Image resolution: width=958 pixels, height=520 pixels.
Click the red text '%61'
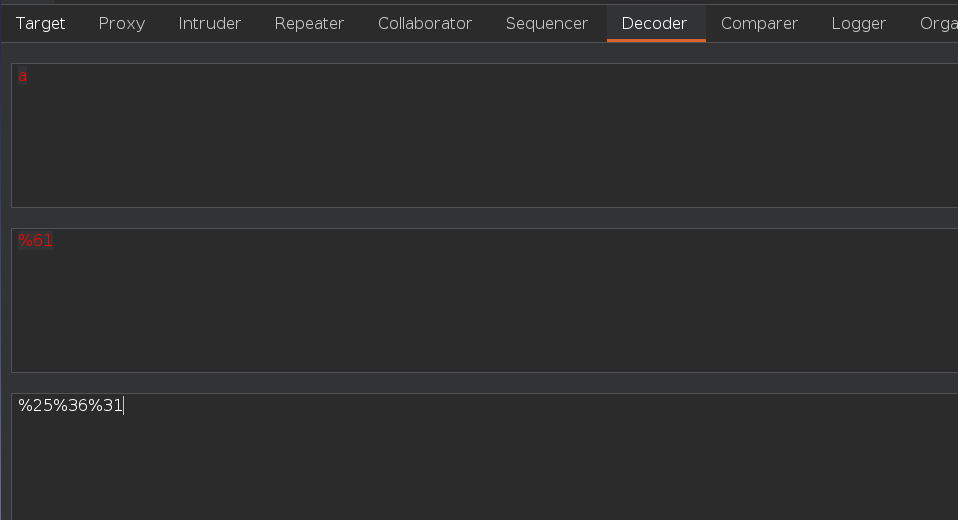tap(35, 241)
